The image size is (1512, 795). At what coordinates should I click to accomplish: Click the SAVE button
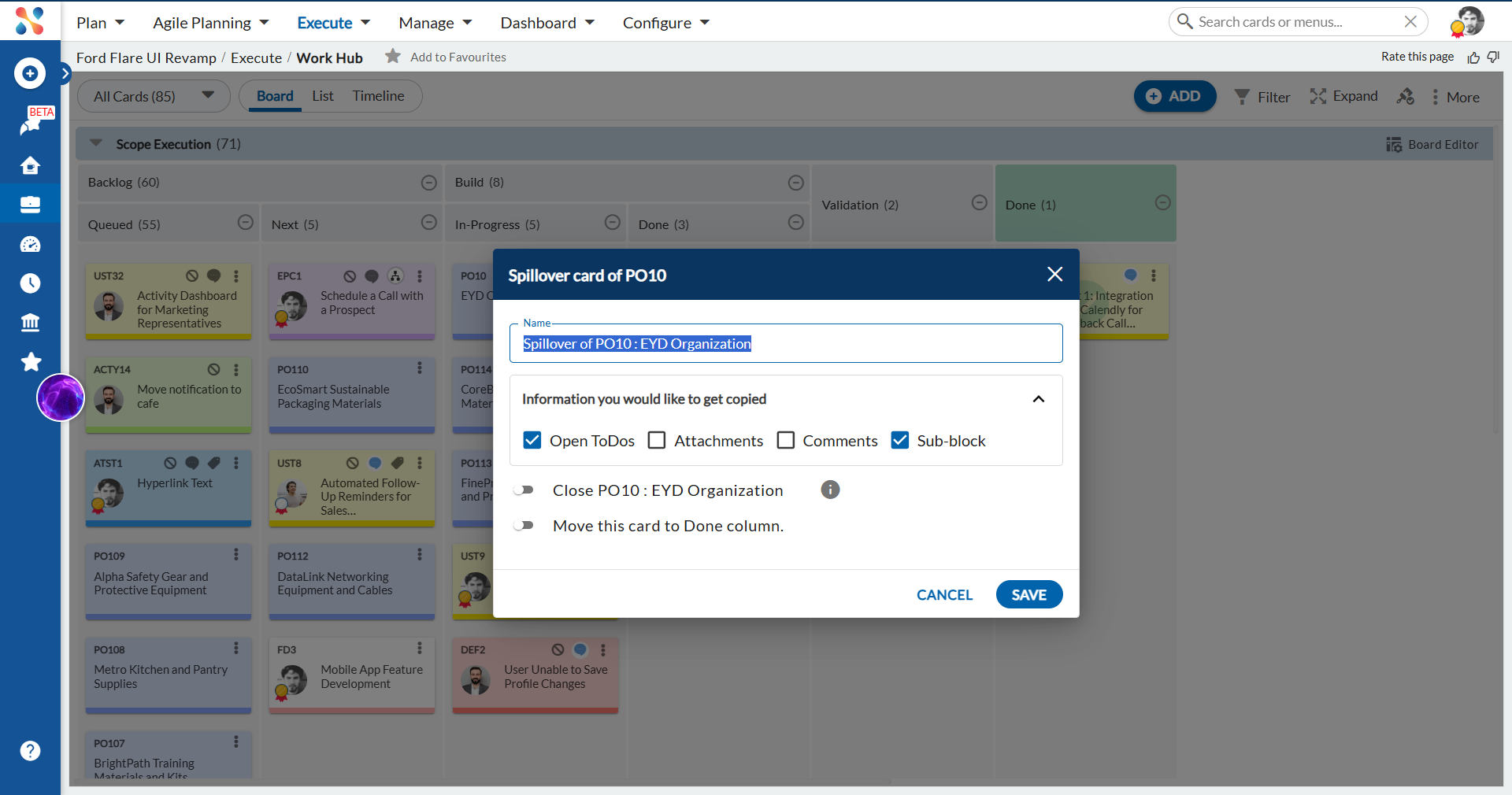point(1028,594)
